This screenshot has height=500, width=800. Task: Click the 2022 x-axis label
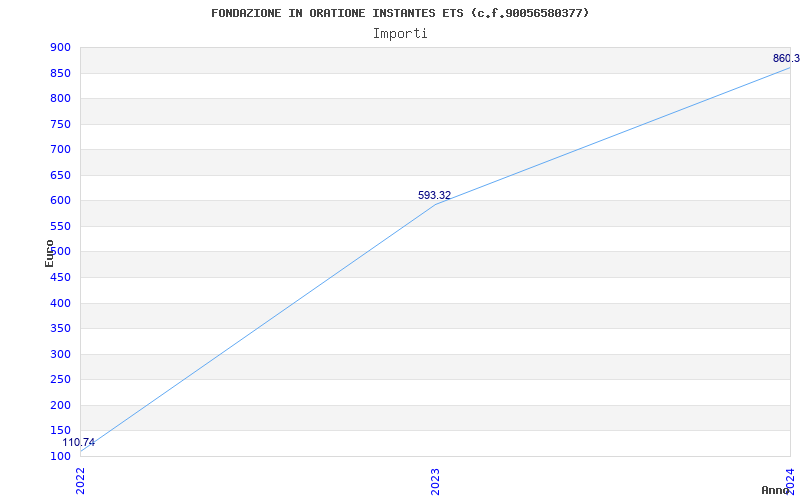(81, 481)
